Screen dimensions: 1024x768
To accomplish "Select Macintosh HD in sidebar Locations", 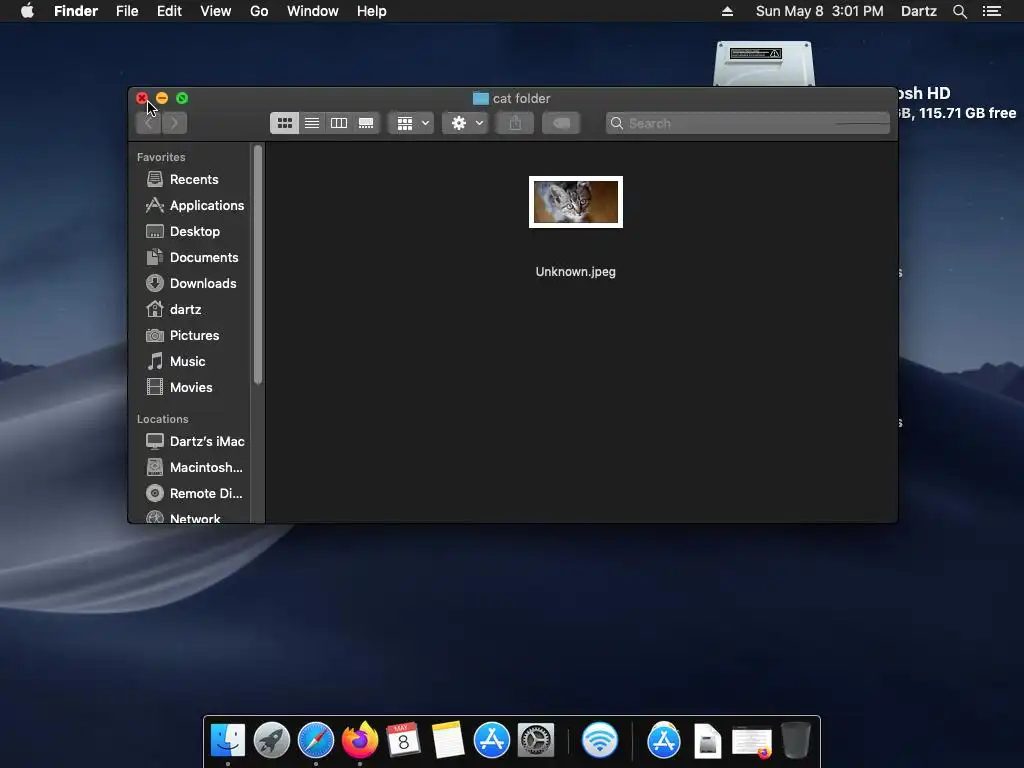I will [x=193, y=468].
